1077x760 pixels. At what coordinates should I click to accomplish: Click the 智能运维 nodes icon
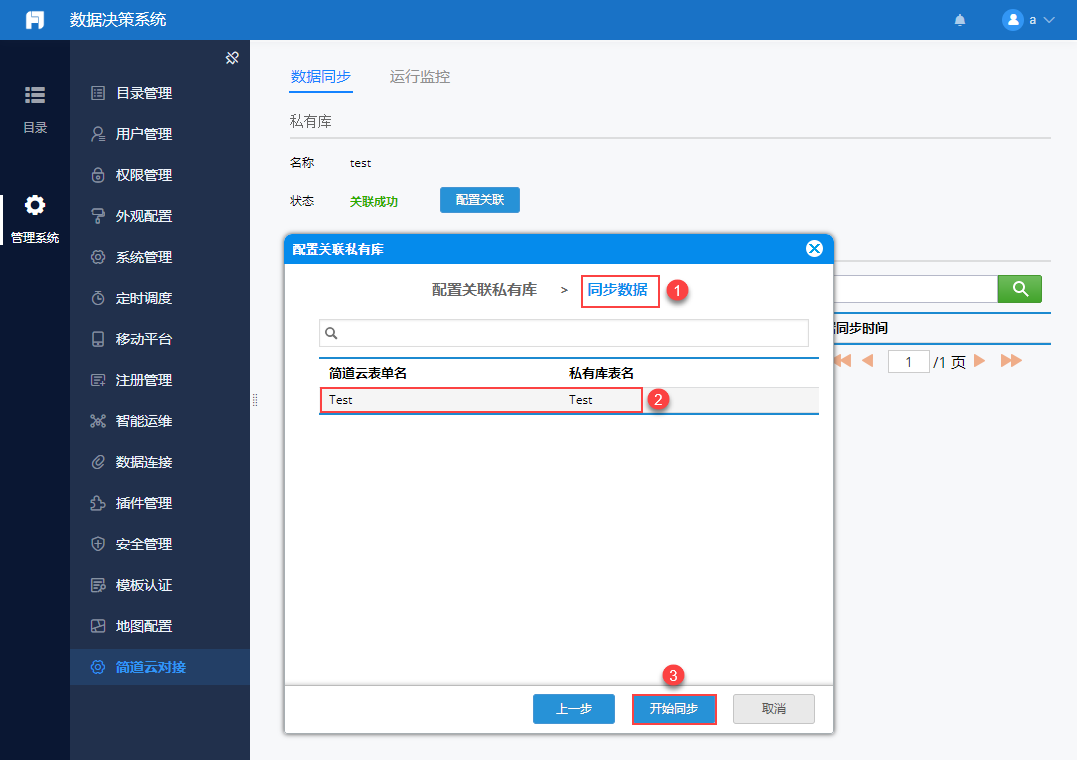click(98, 421)
